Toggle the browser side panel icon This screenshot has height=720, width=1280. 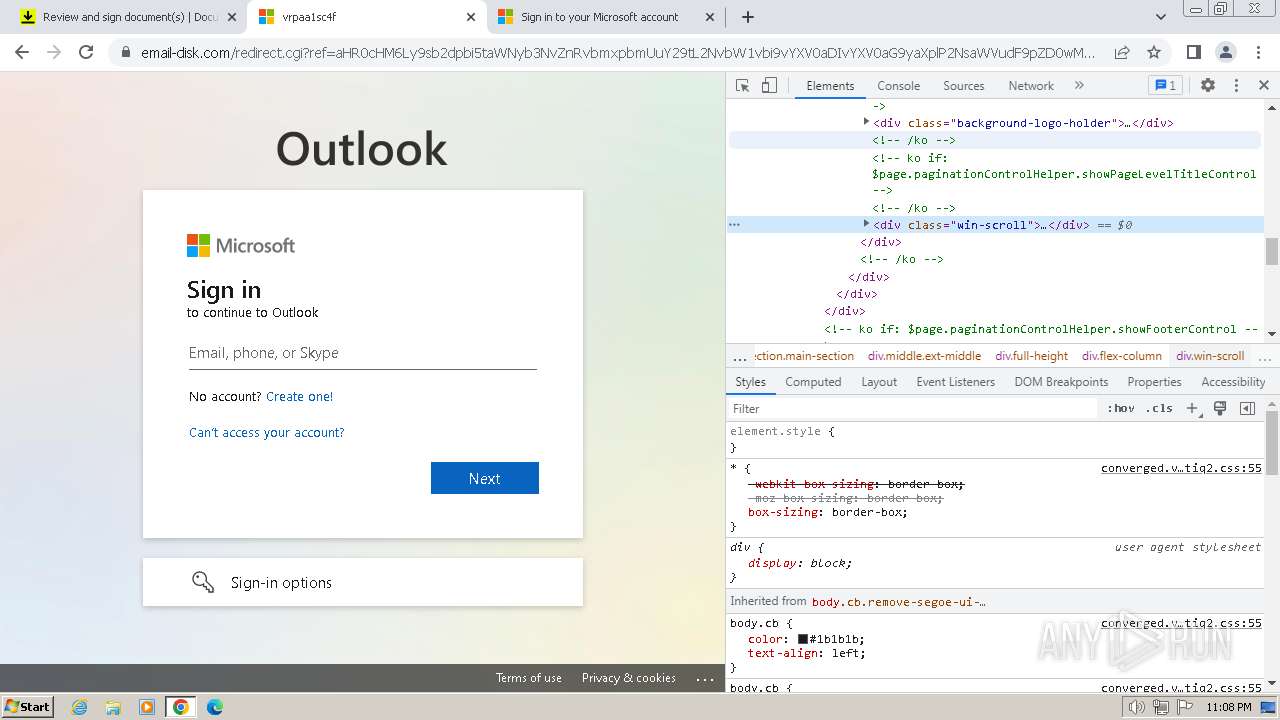click(1193, 52)
